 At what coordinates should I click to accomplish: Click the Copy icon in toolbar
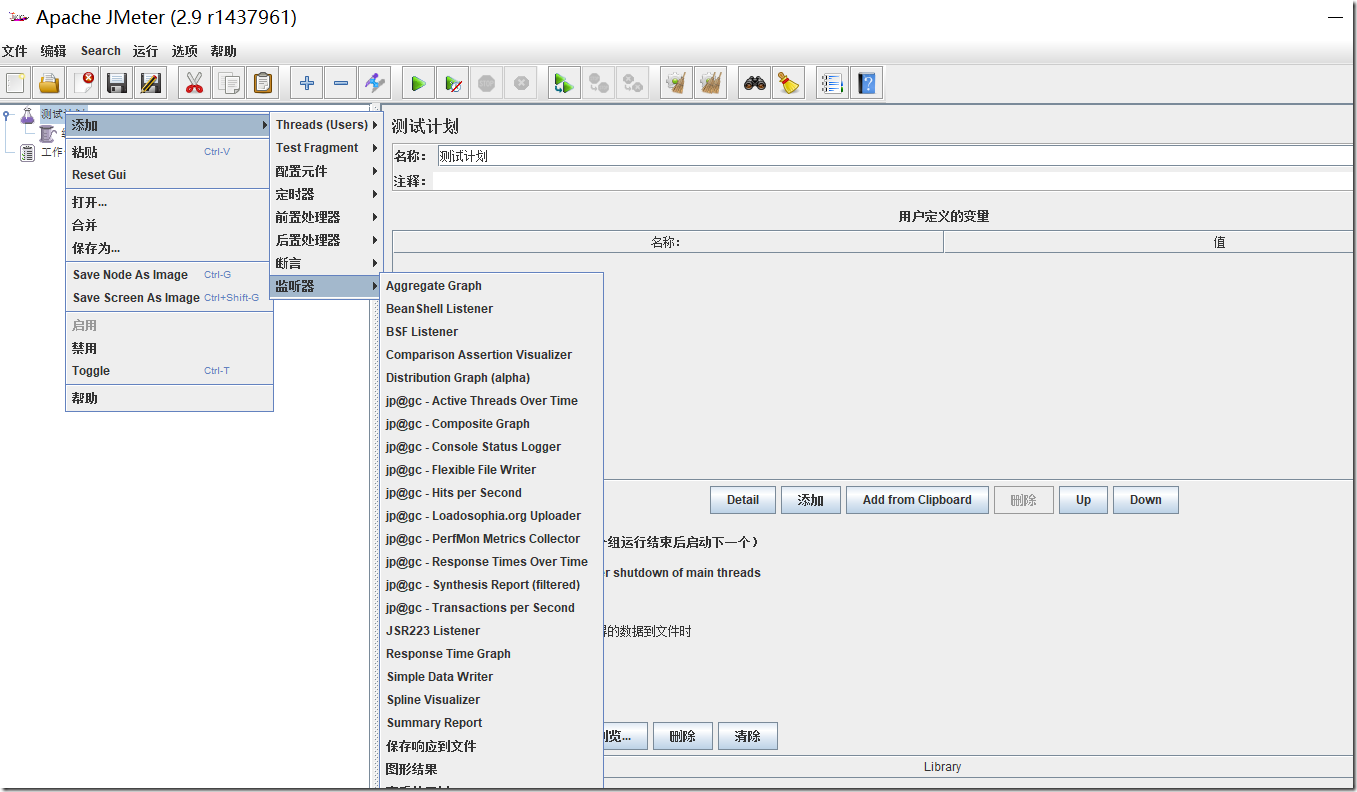point(229,83)
